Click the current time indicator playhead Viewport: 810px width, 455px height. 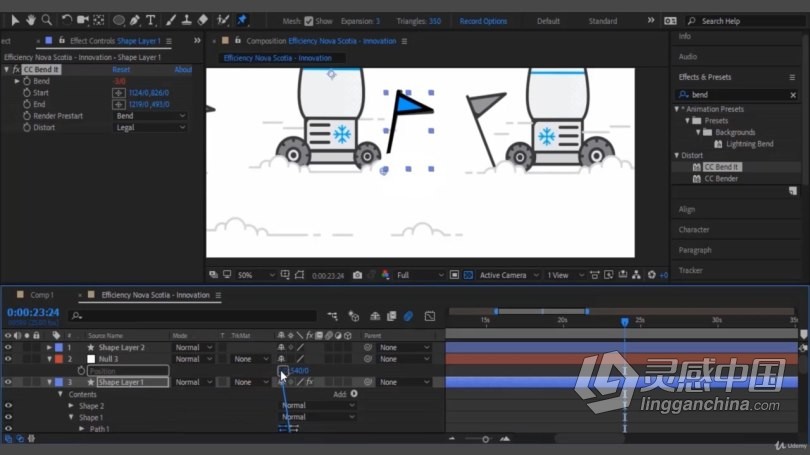coord(625,322)
